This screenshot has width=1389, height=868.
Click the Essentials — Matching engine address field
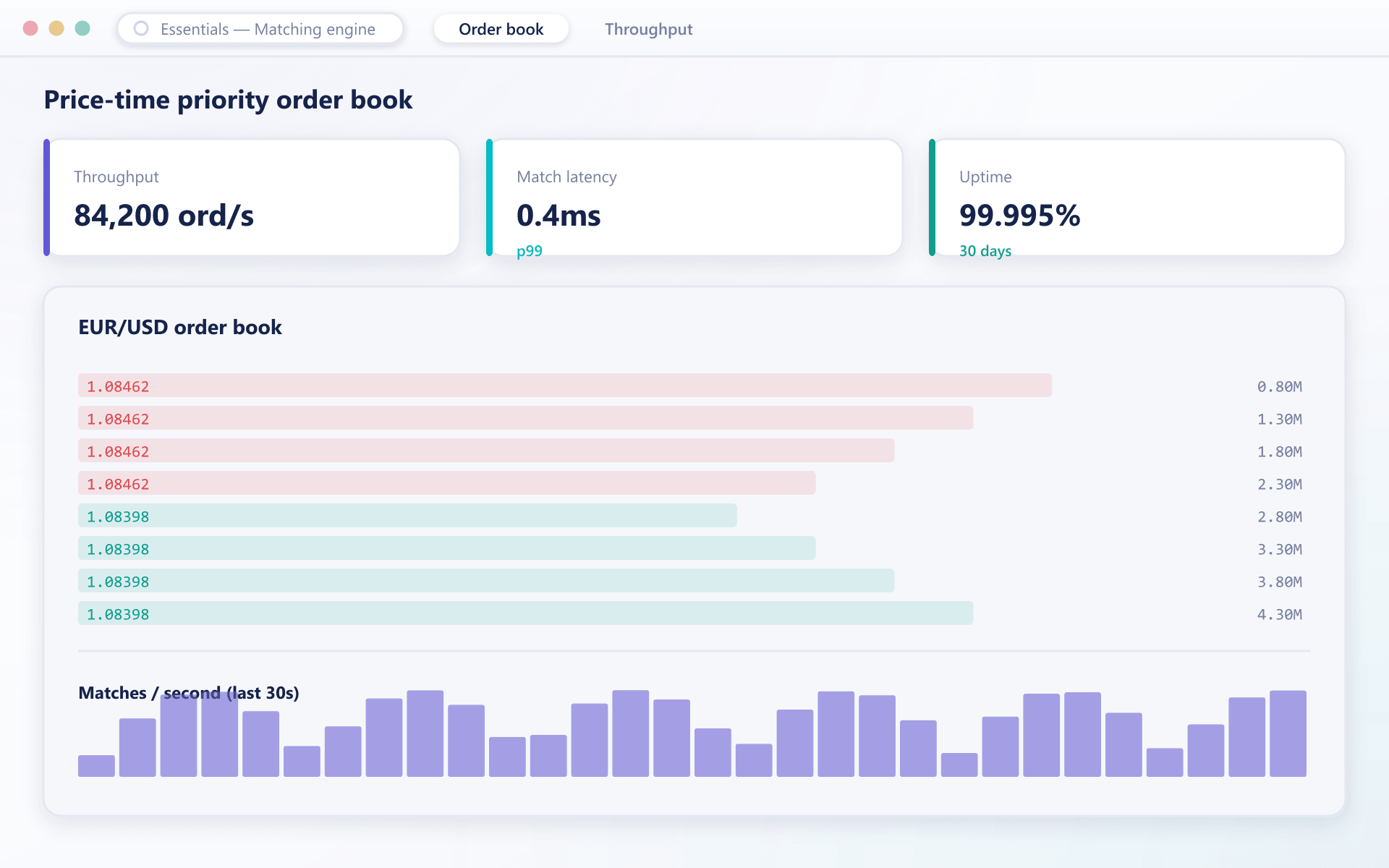[x=260, y=29]
